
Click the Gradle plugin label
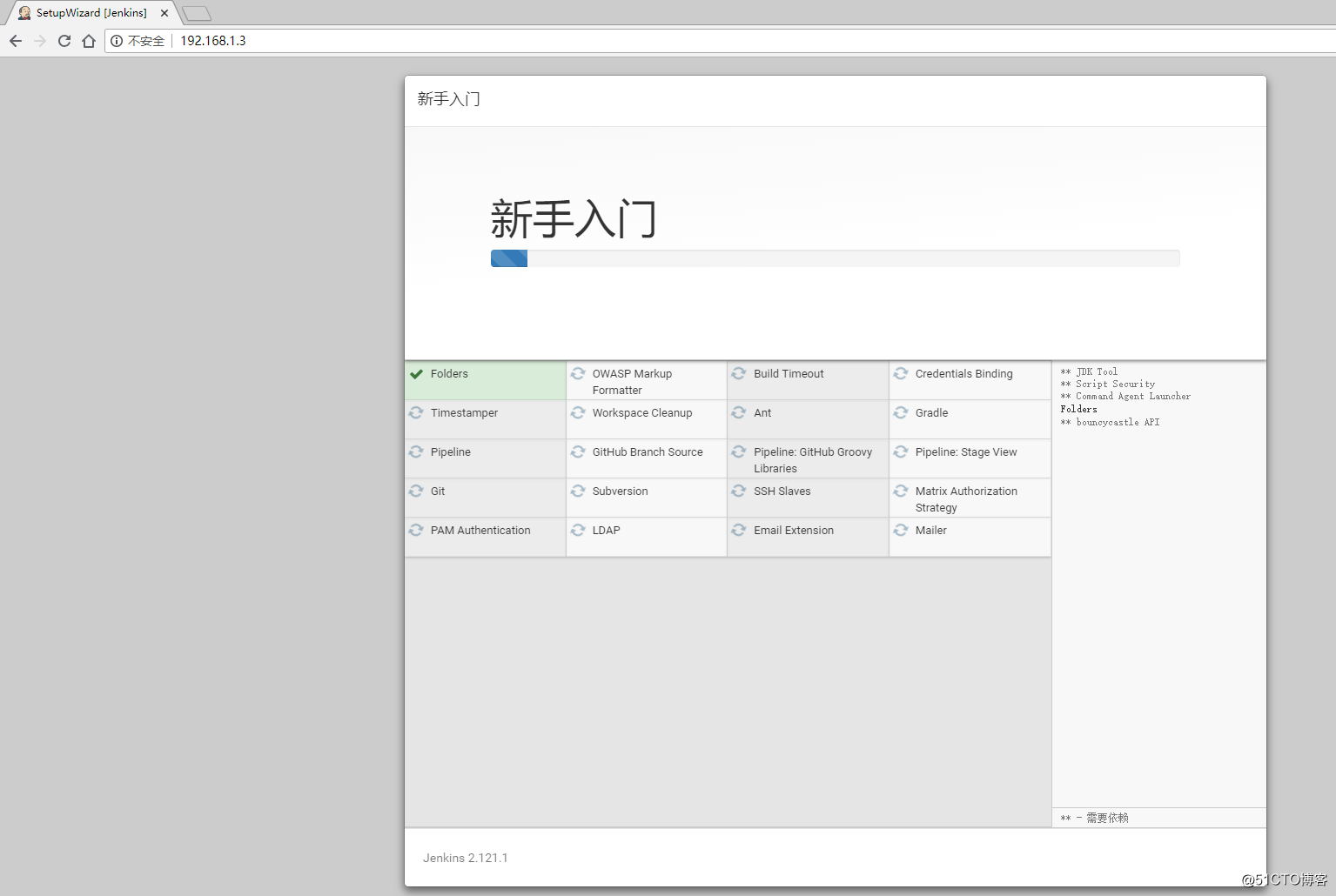pyautogui.click(x=931, y=413)
